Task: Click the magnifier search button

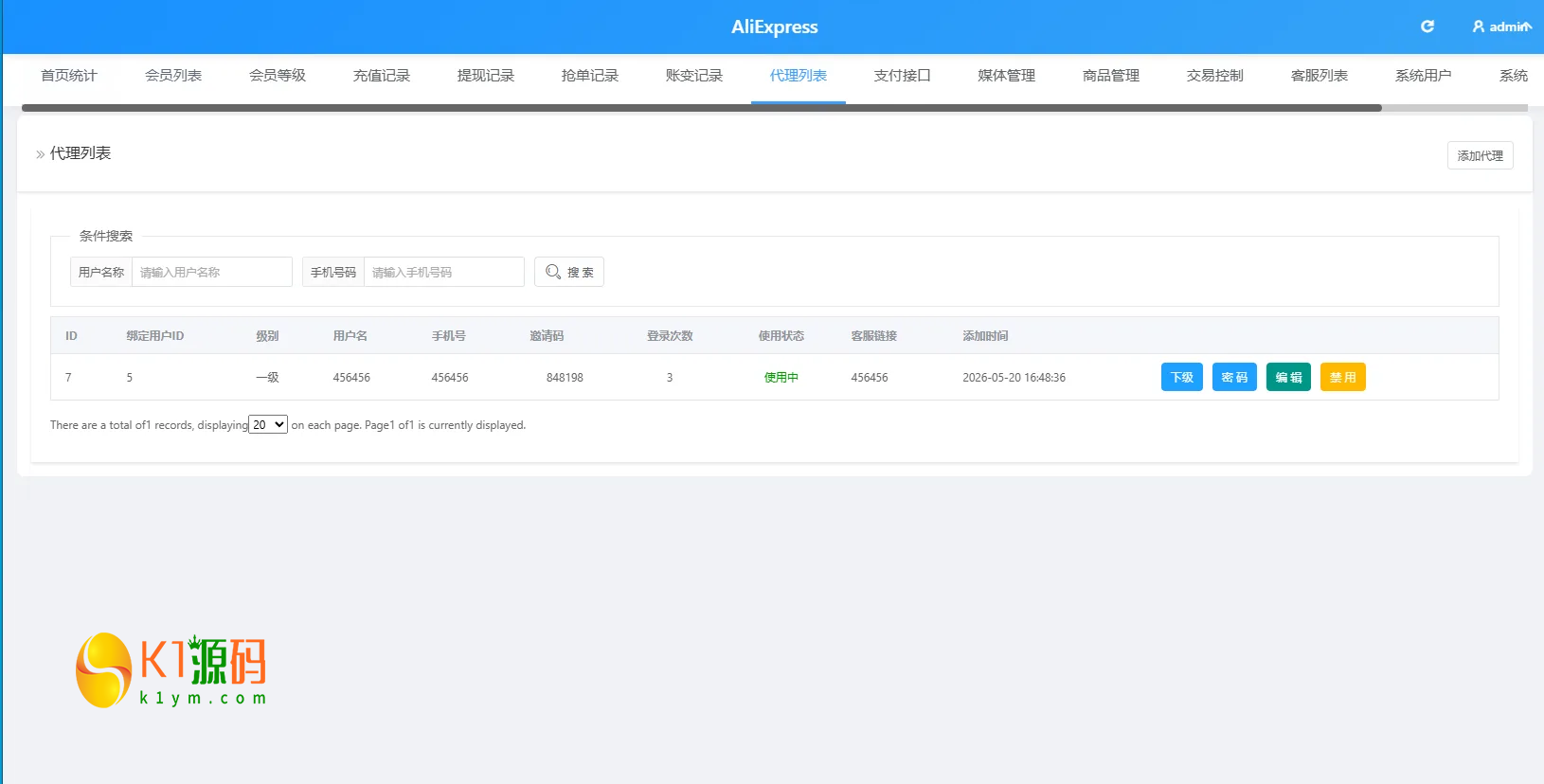Action: [569, 272]
